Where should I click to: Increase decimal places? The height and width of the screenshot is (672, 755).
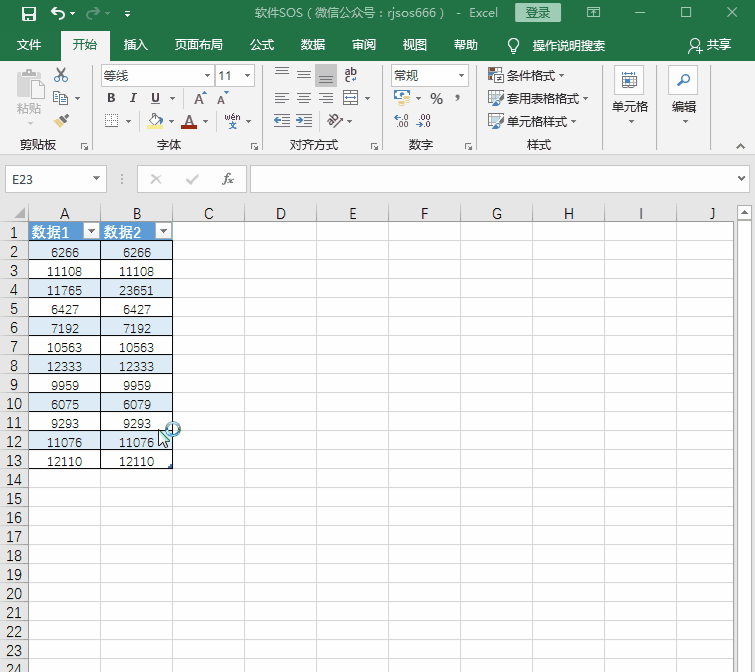(x=401, y=120)
